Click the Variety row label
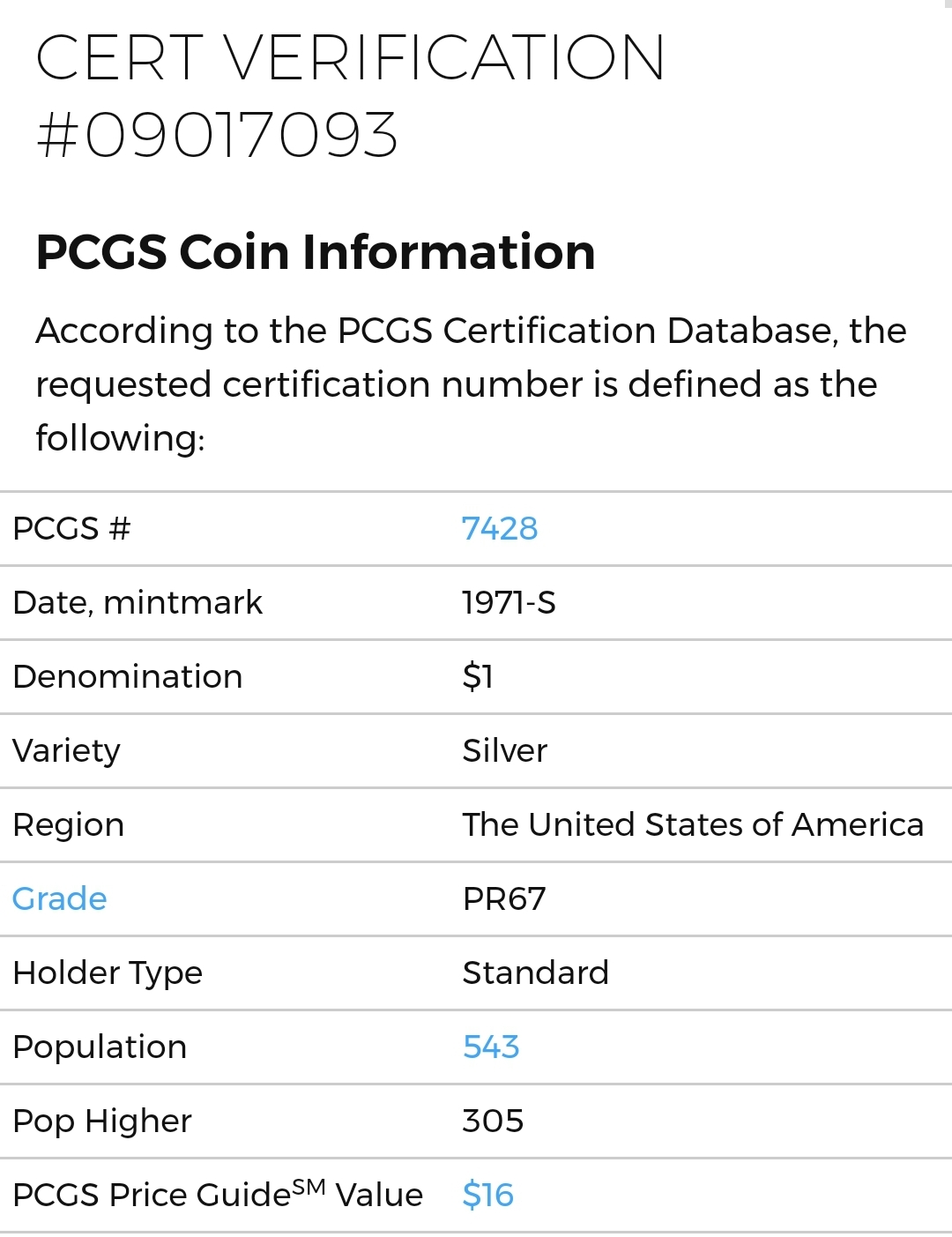The width and height of the screenshot is (952, 1237). pyautogui.click(x=66, y=751)
